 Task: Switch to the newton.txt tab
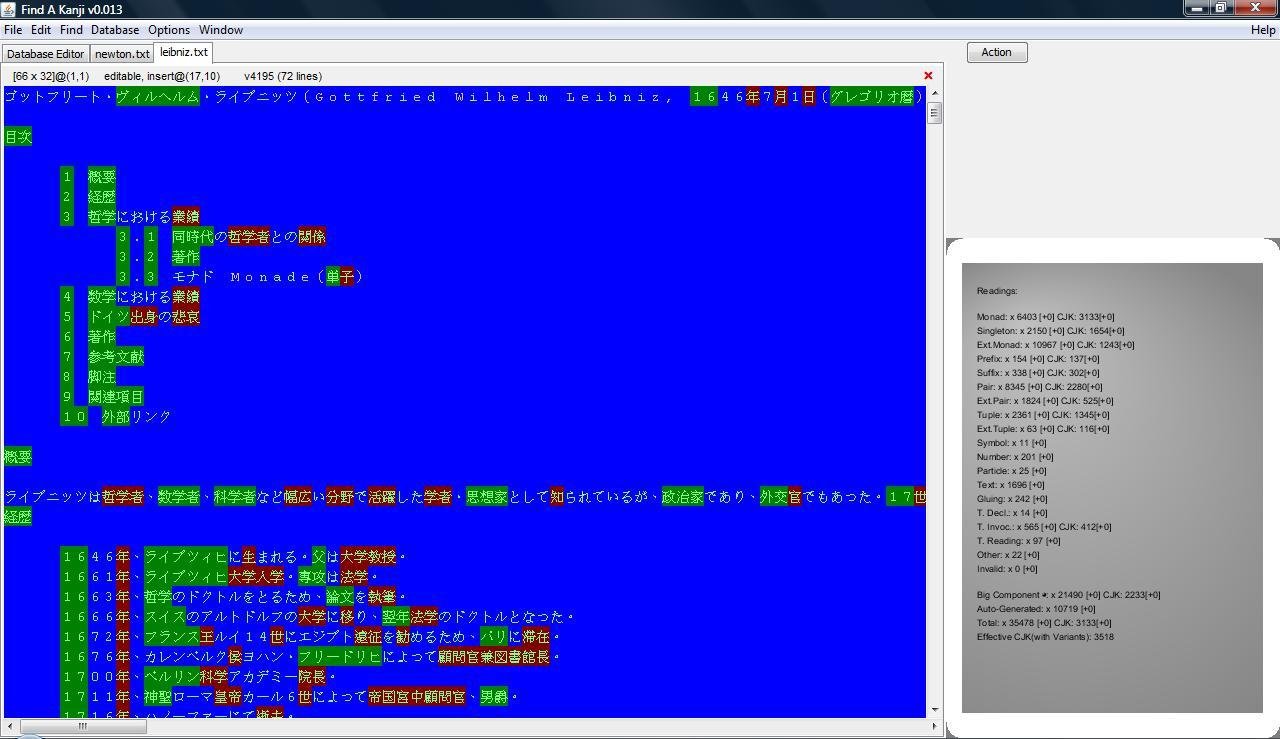click(122, 54)
